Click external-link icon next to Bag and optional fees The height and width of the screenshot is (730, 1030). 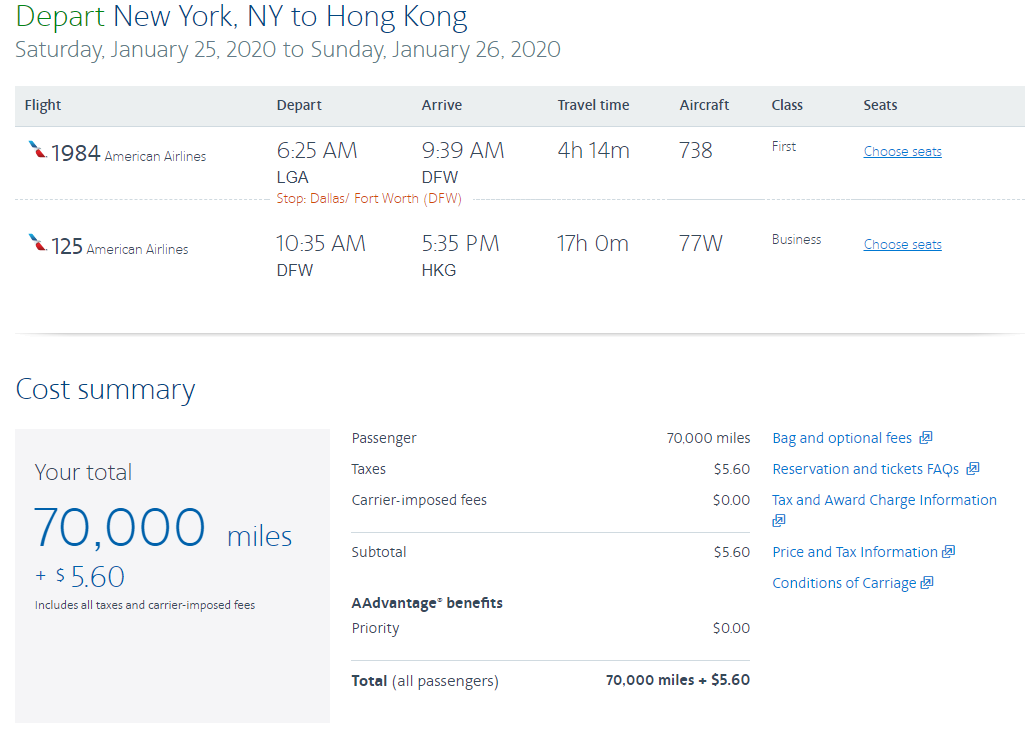tap(926, 438)
